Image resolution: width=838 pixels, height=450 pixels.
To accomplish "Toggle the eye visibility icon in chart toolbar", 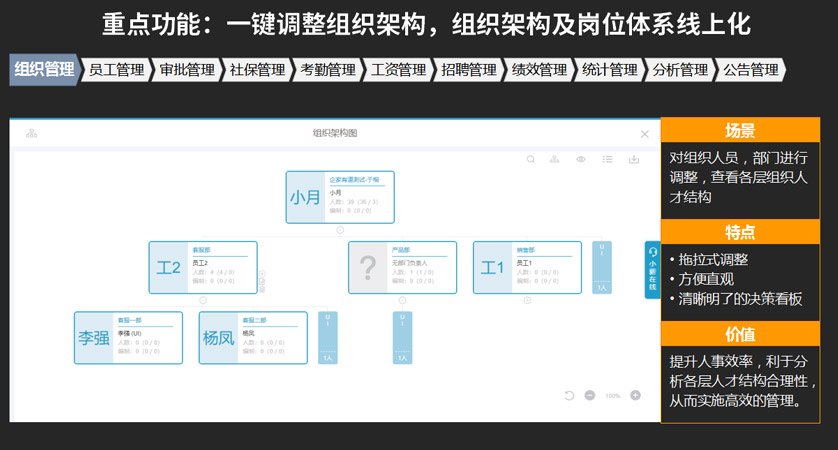I will click(x=581, y=159).
